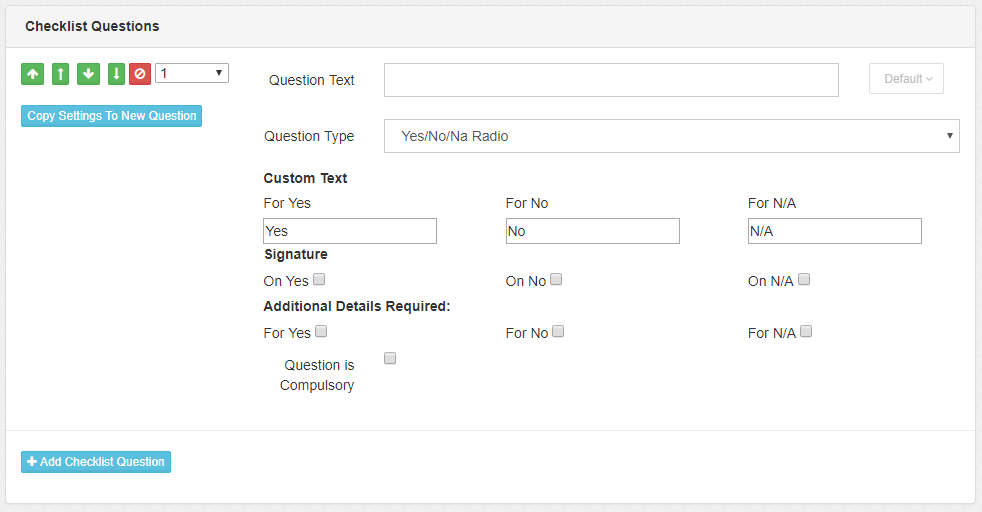Click the green thick up-arrow move button
982x512 pixels.
32,74
